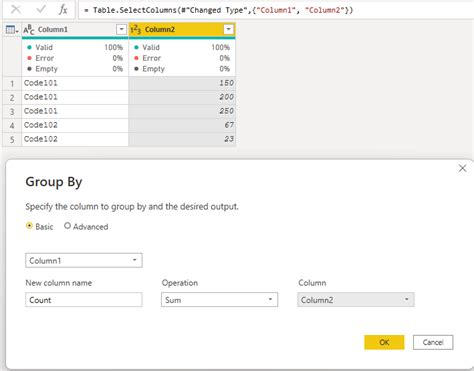Close the Group By dialog with X
474x371 pixels.
[462, 168]
